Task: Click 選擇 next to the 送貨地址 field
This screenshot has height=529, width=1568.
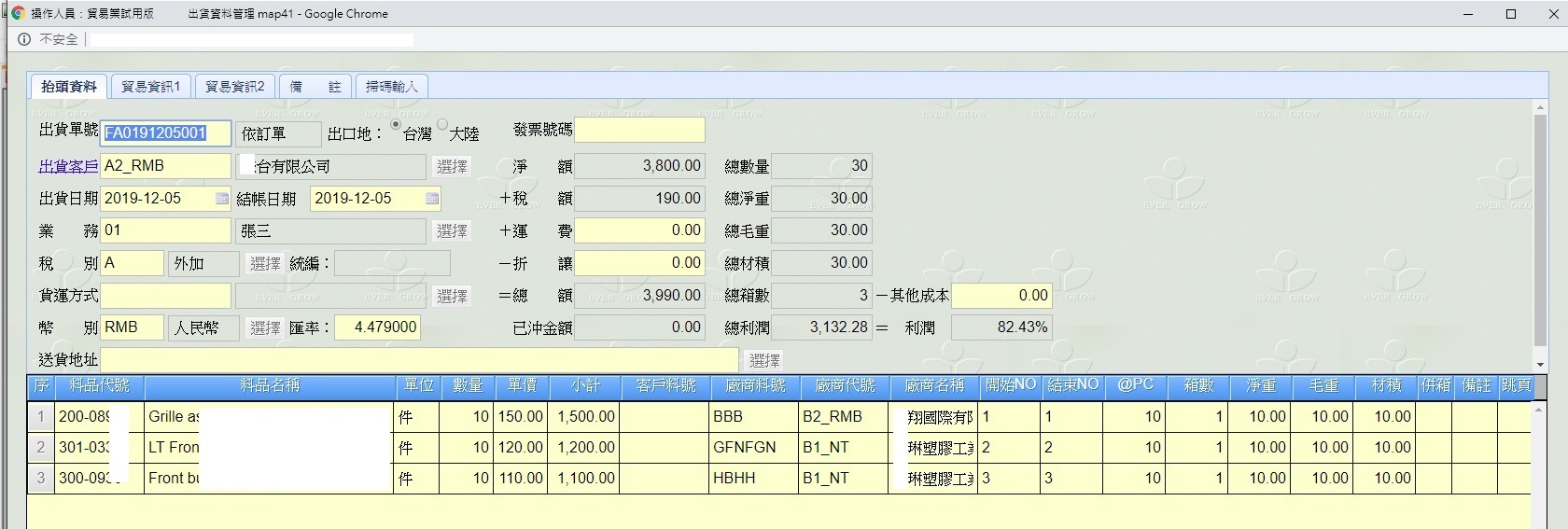Action: (x=764, y=360)
